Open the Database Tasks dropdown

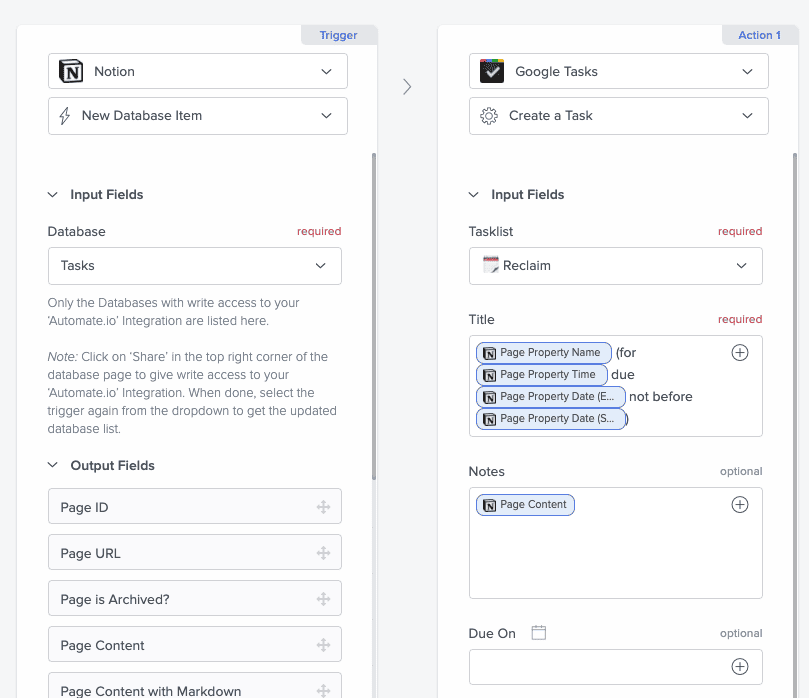point(195,266)
